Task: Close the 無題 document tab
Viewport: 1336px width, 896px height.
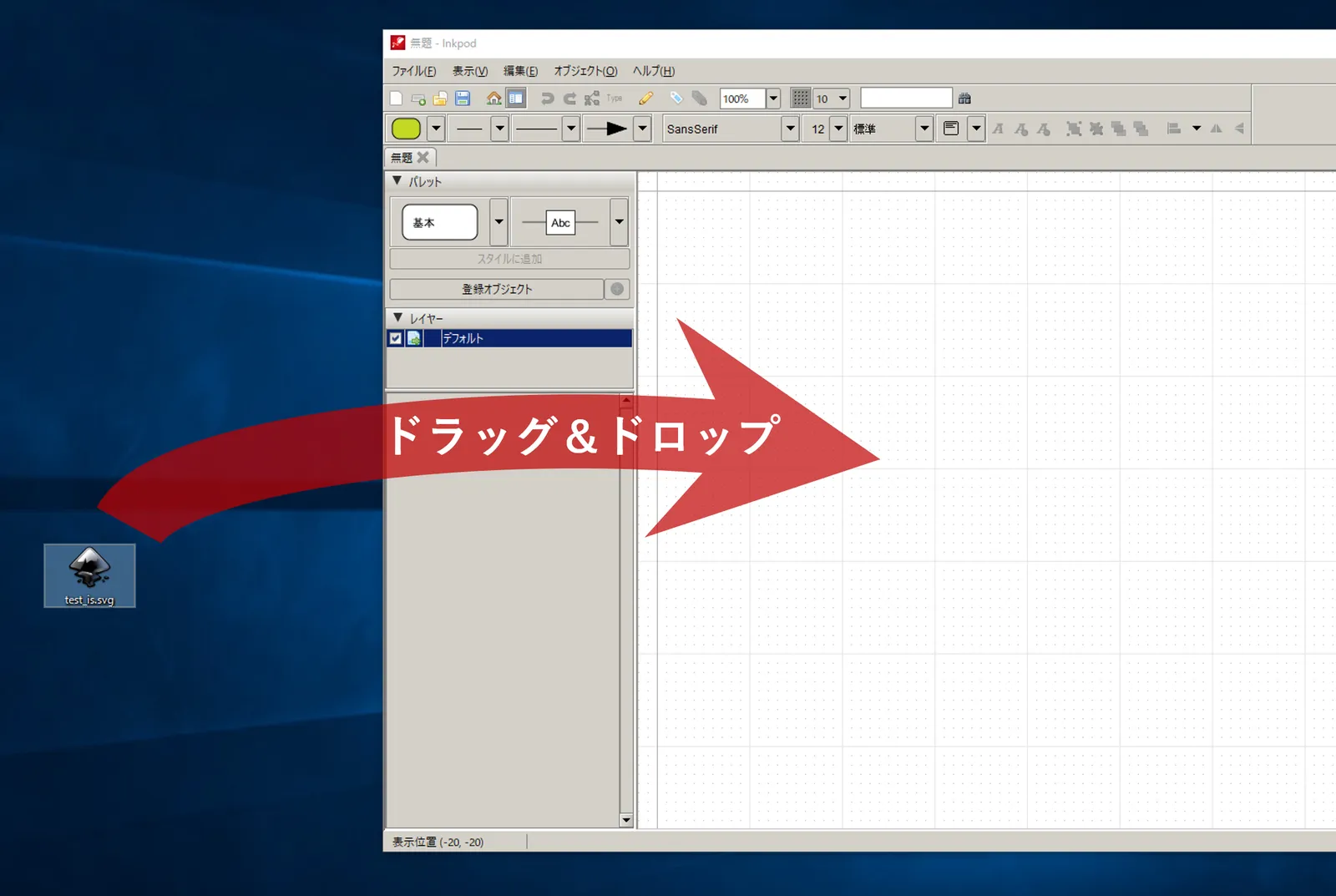Action: click(x=423, y=157)
